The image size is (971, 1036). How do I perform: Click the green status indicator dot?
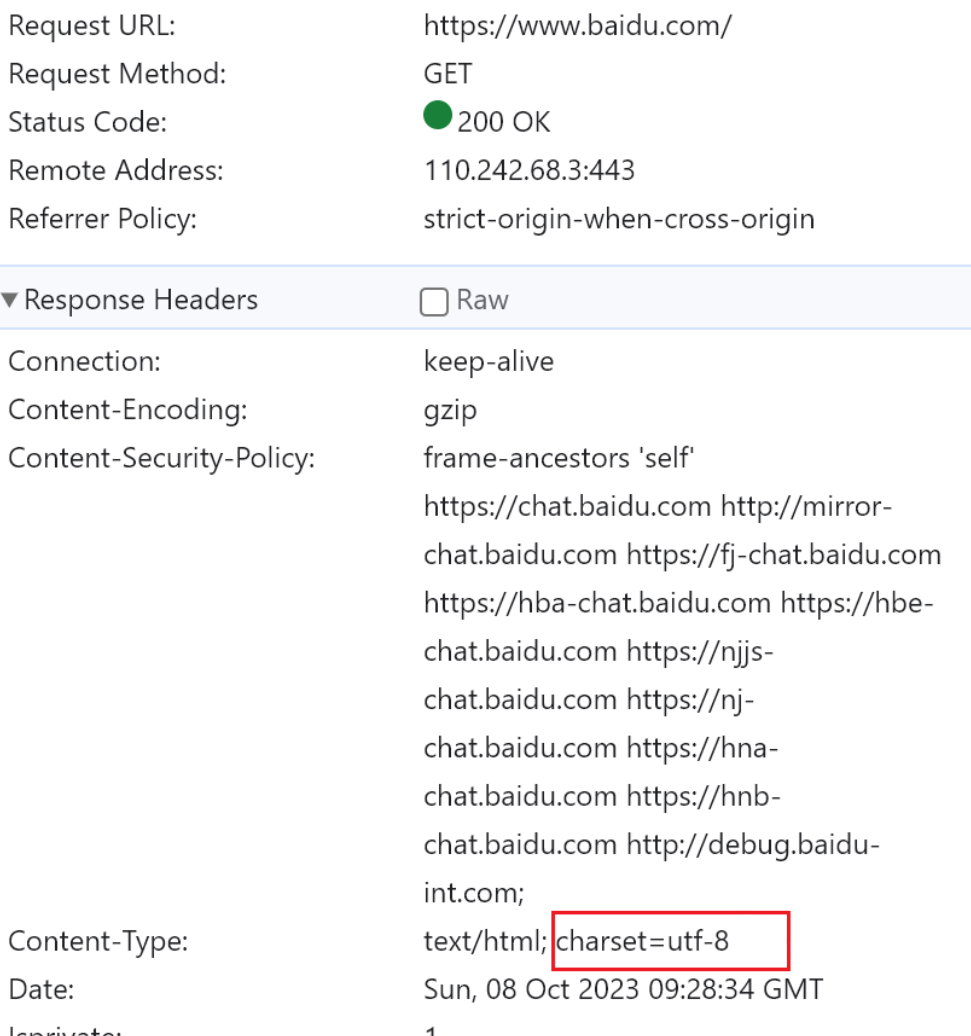(438, 117)
